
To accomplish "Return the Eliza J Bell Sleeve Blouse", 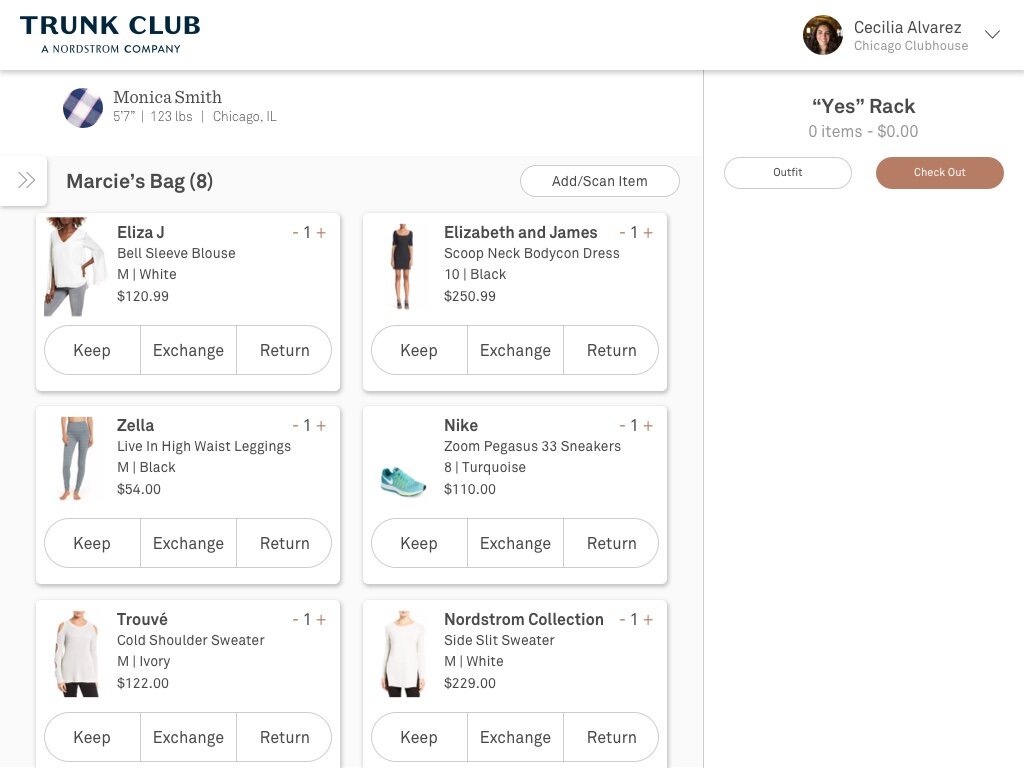I will (284, 350).
